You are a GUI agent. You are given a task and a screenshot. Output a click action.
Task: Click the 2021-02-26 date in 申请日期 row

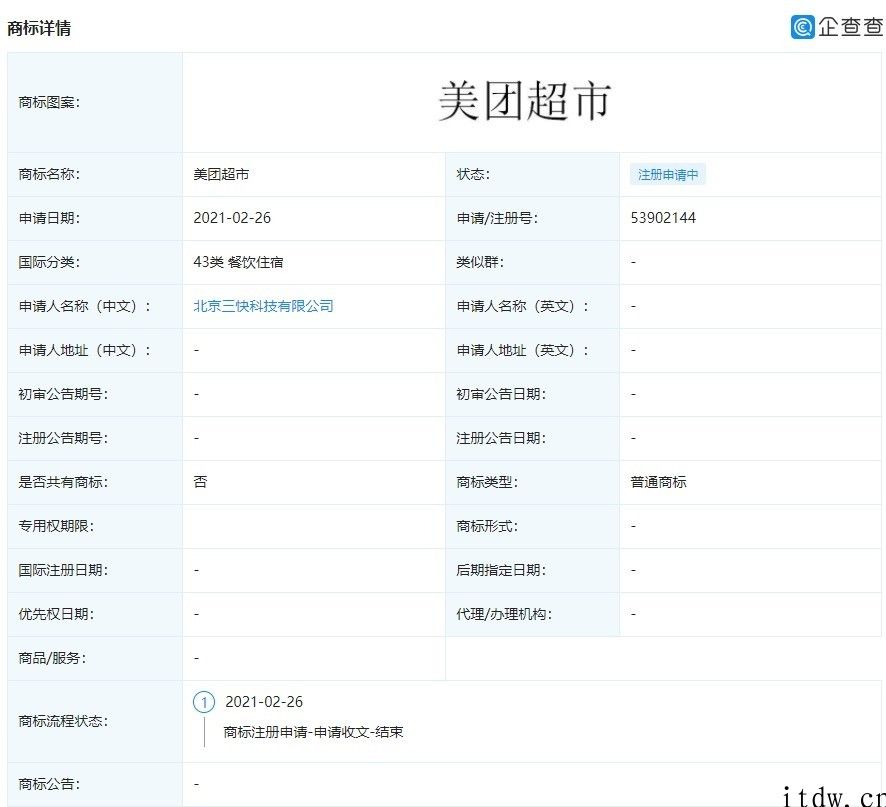coord(232,218)
